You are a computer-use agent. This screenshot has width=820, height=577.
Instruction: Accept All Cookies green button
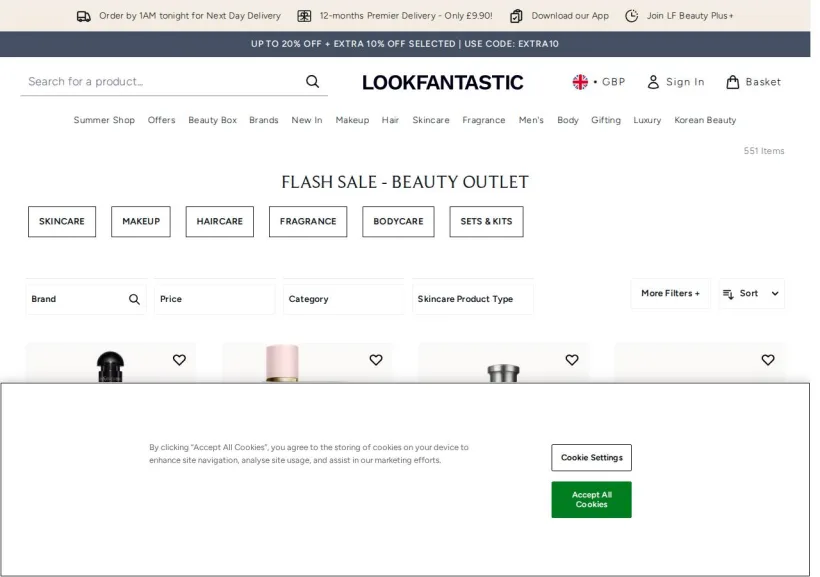tap(591, 500)
